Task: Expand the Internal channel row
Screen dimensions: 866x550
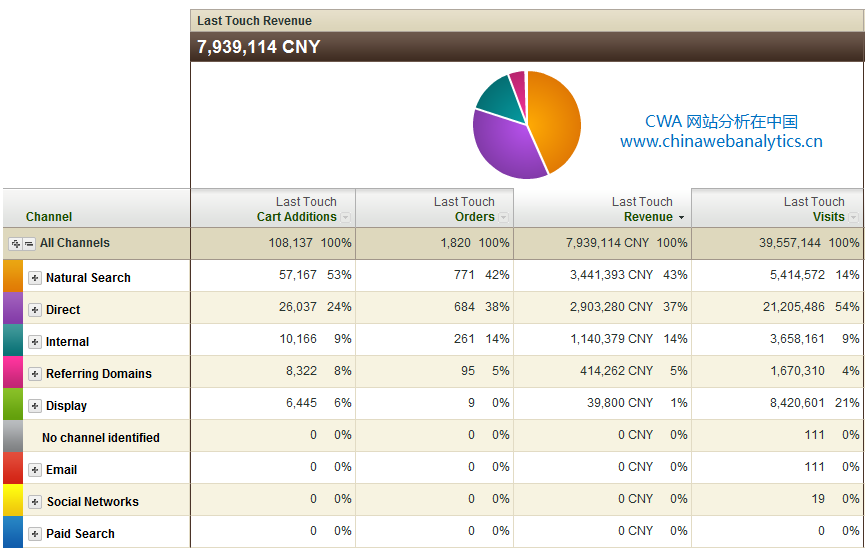Action: click(35, 342)
